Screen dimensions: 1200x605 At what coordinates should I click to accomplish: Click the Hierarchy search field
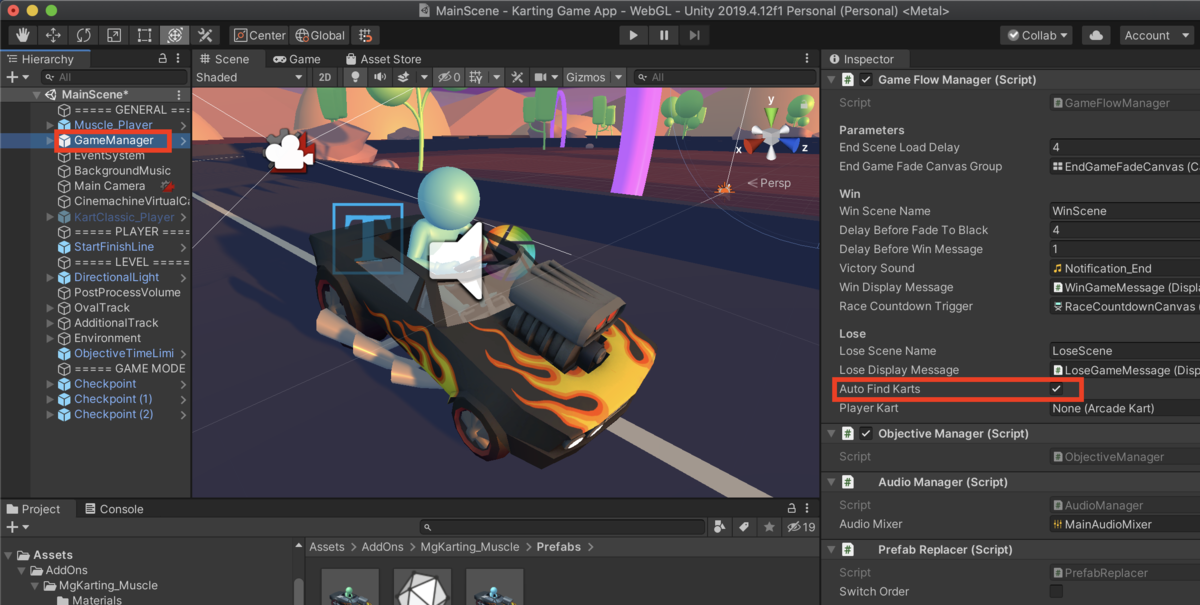114,77
